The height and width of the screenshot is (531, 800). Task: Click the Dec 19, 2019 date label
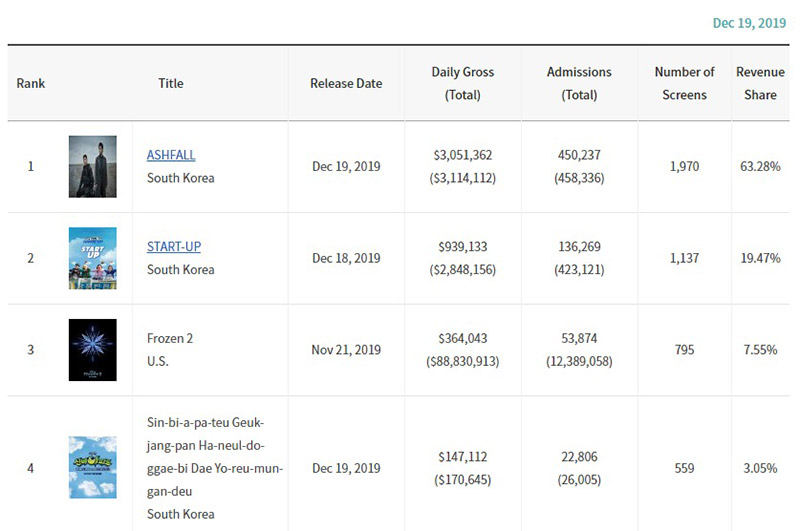click(749, 23)
